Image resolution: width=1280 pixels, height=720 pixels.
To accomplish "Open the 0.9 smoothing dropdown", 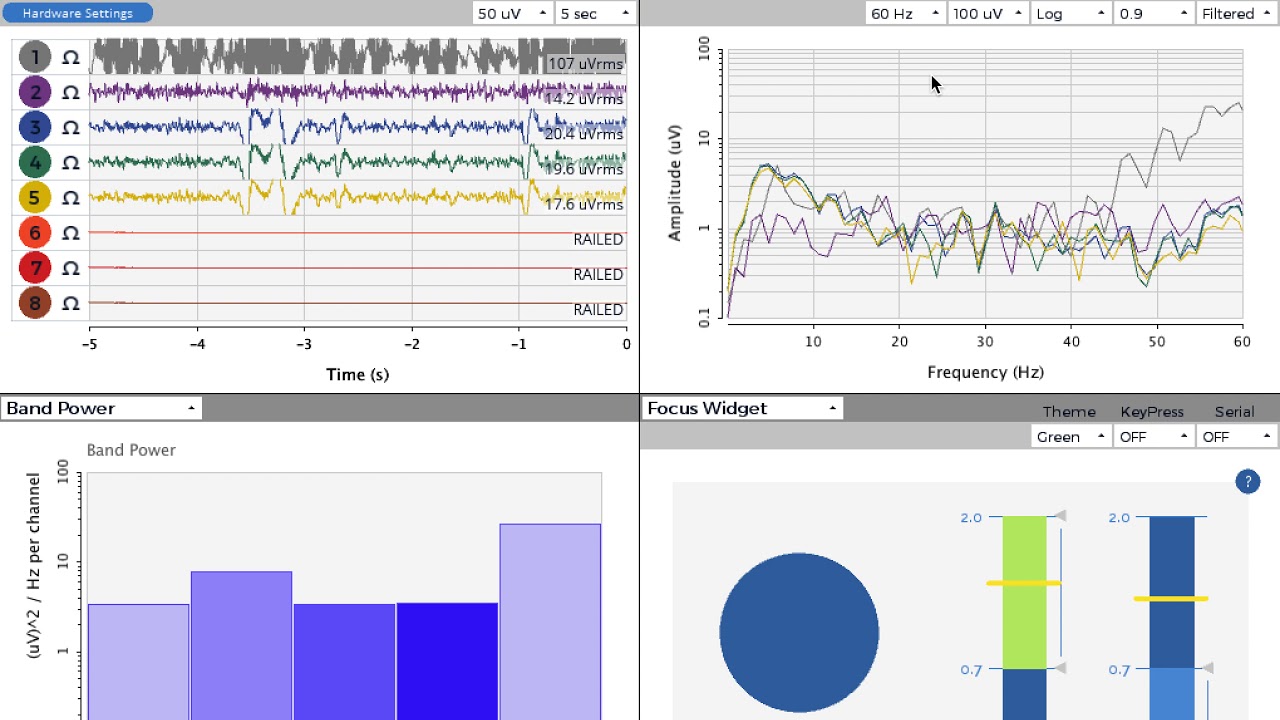I will point(1154,13).
